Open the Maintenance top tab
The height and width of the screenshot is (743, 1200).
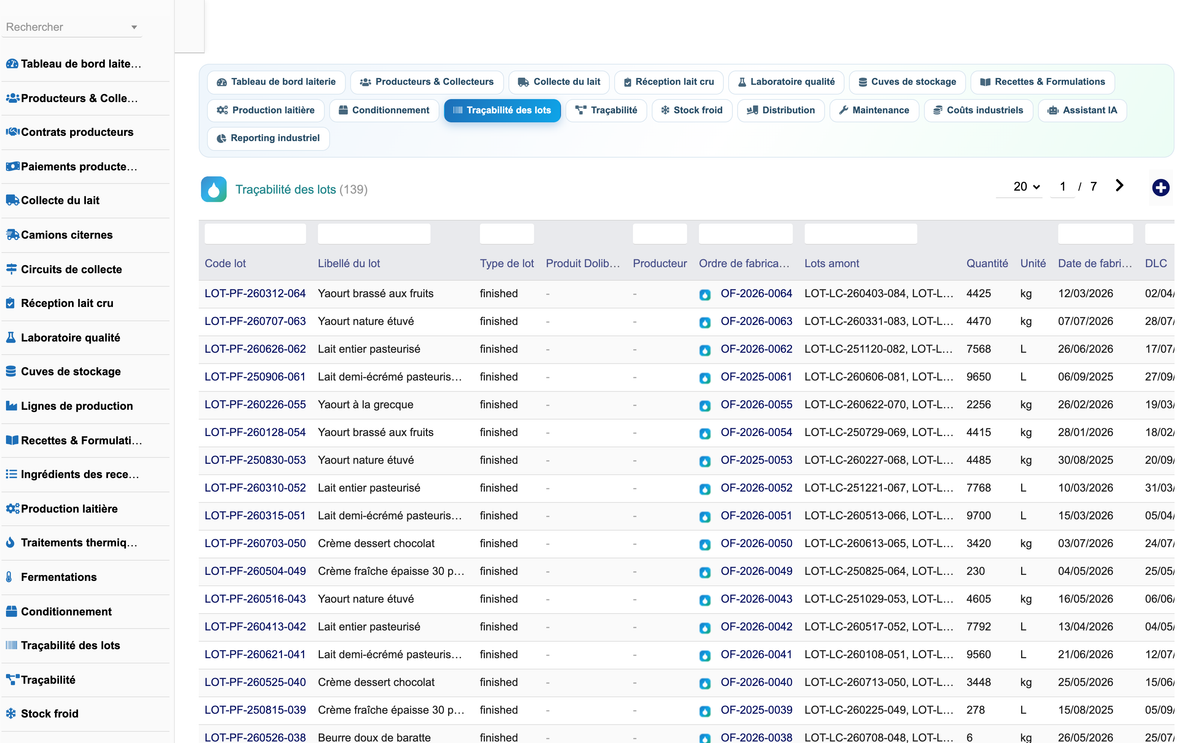(874, 110)
